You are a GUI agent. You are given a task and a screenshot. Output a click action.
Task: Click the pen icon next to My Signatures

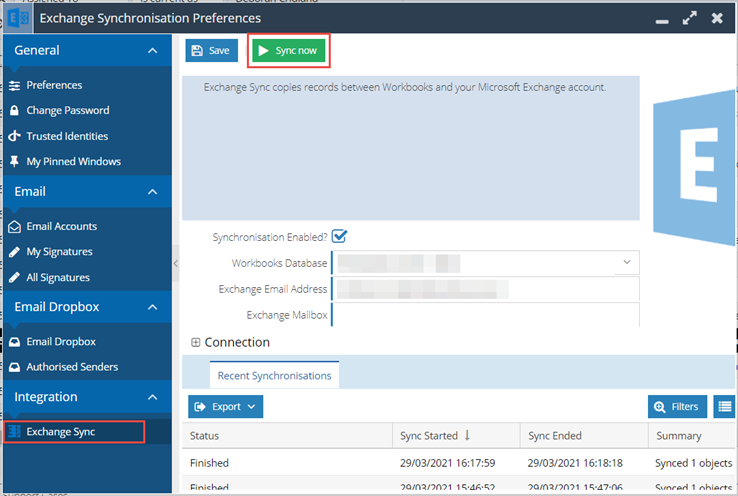click(x=15, y=252)
